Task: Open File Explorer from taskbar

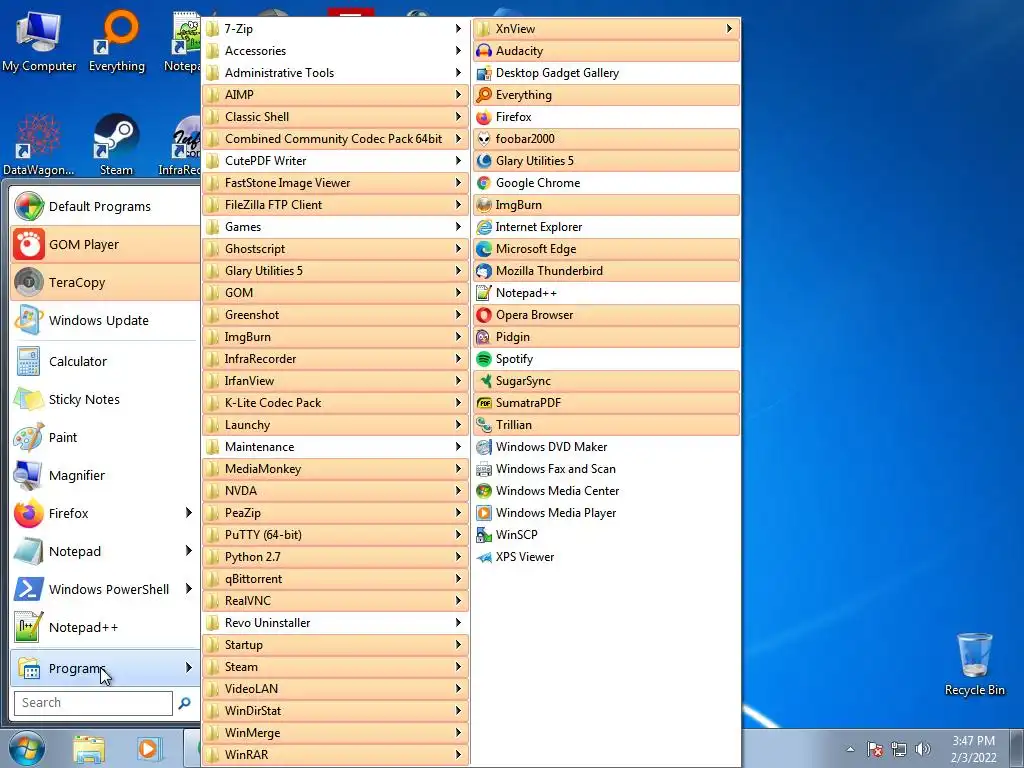Action: point(89,749)
